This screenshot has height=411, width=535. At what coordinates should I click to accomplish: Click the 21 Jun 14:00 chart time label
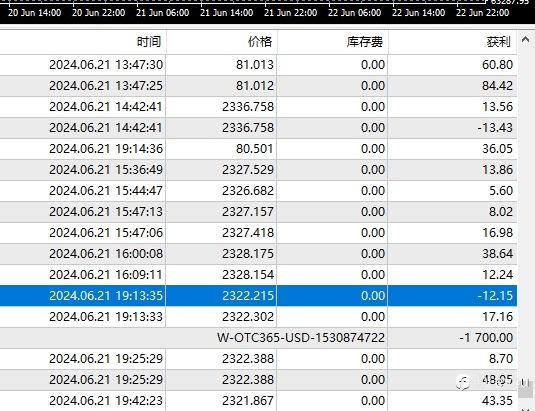(x=227, y=13)
